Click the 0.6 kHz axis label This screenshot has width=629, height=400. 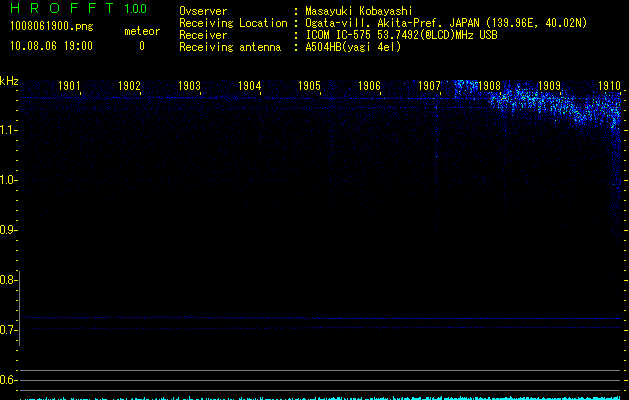tap(8, 380)
